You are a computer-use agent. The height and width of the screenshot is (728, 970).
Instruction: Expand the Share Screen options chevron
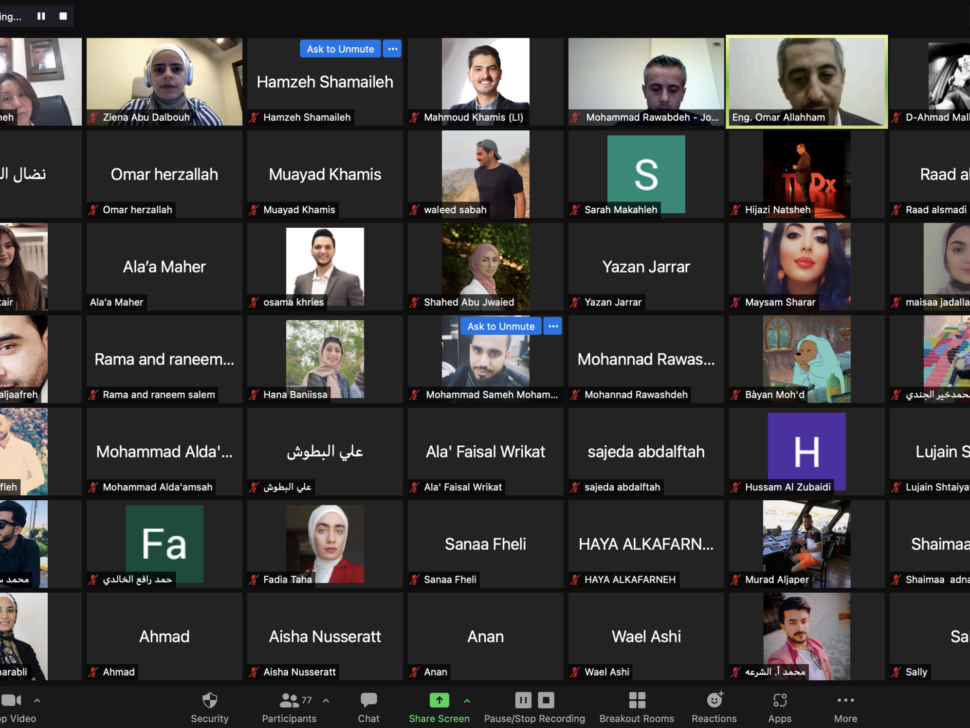tap(467, 701)
